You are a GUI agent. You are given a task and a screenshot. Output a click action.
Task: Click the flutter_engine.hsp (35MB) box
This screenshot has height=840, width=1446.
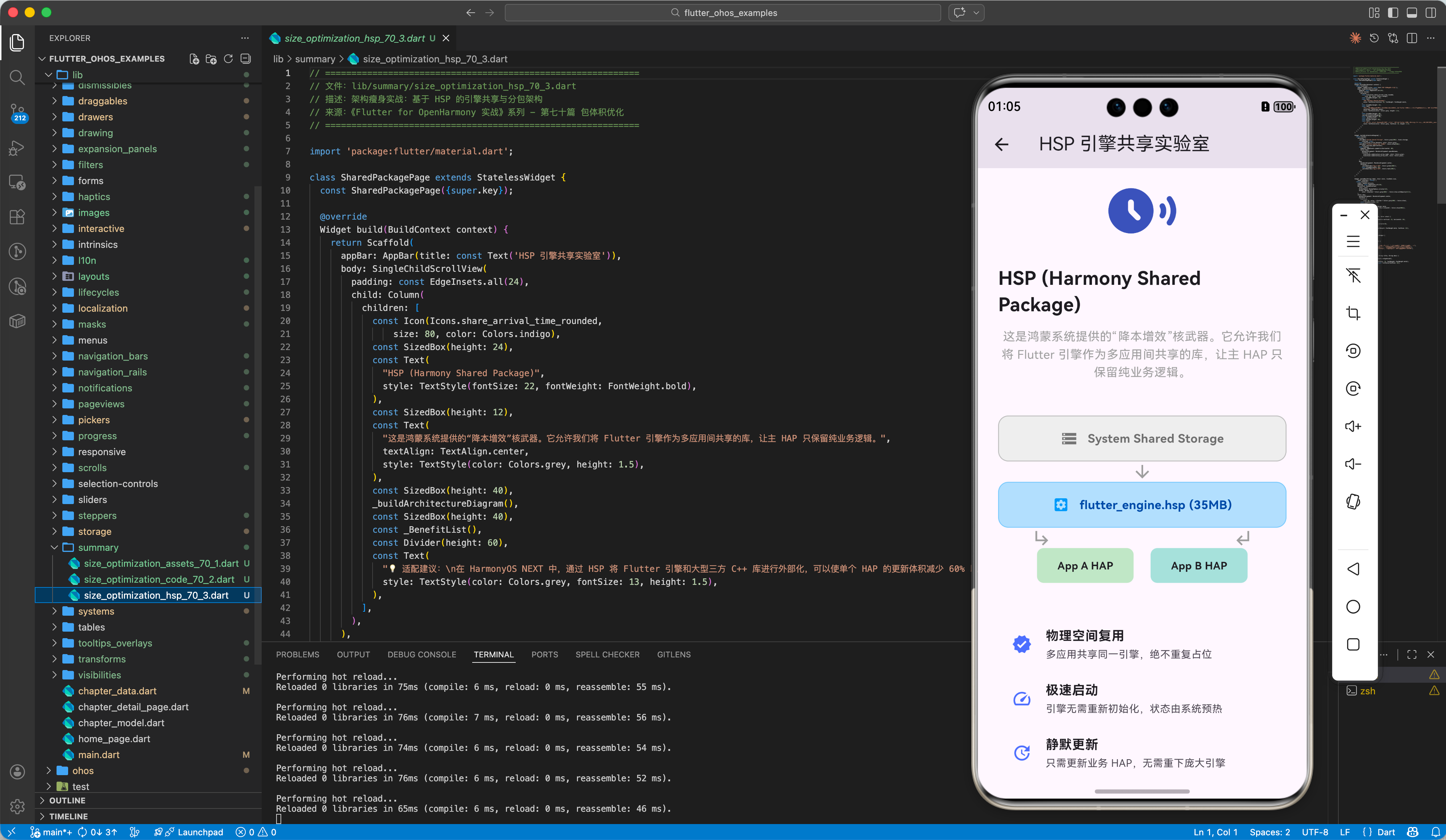tap(1141, 505)
